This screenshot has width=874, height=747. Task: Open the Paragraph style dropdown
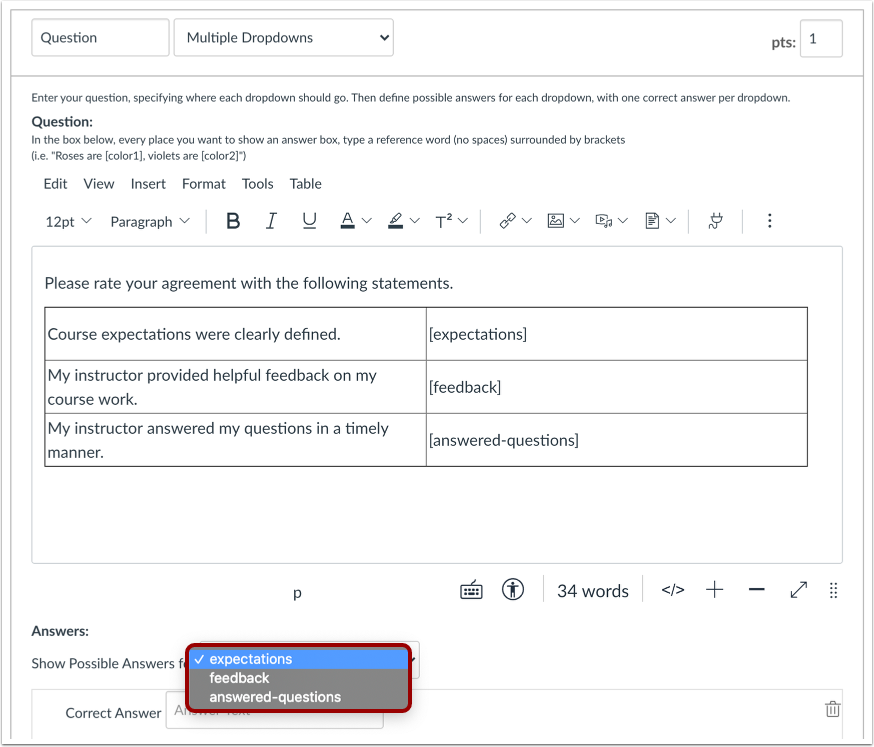(150, 221)
